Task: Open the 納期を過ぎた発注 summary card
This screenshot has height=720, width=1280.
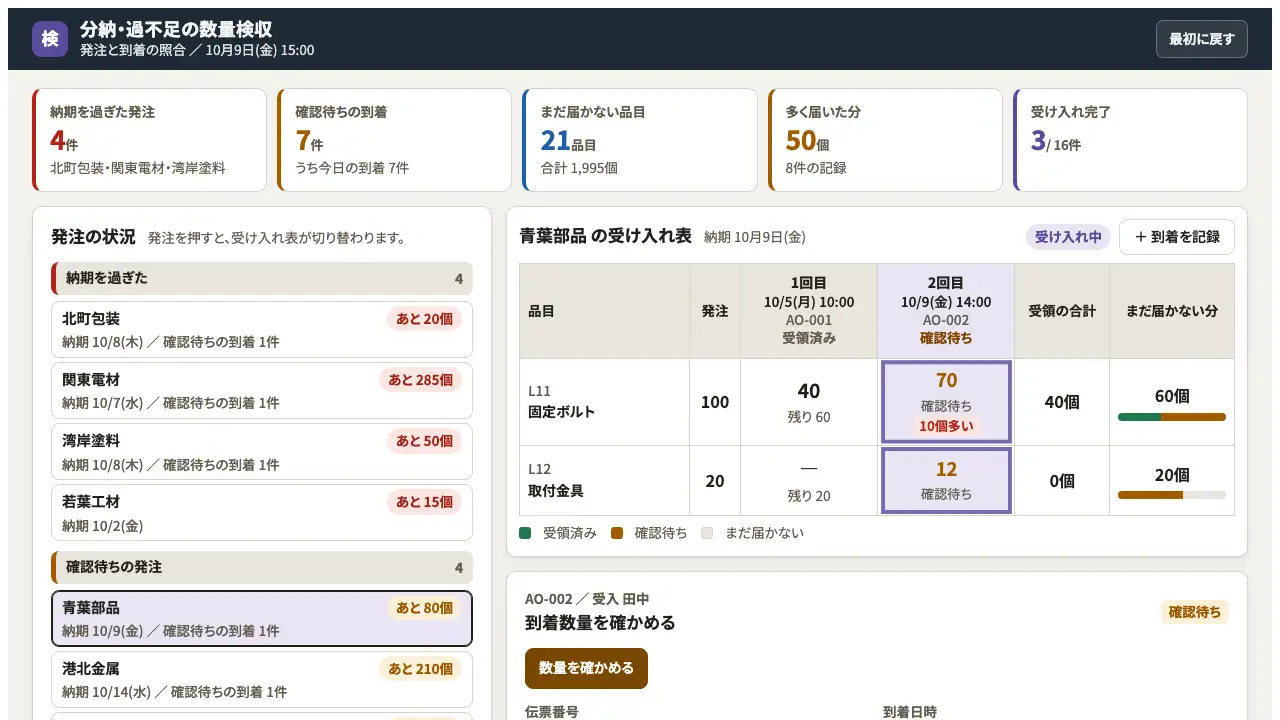Action: tap(150, 140)
